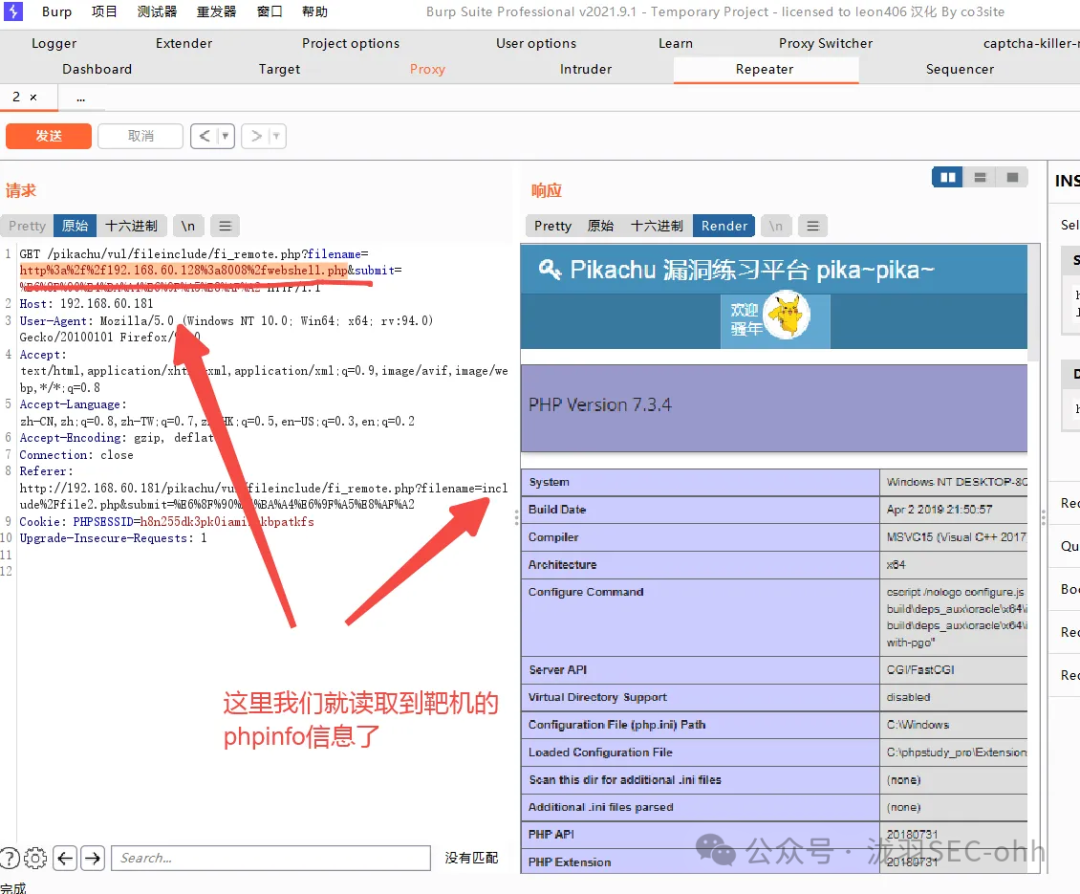The image size is (1080, 894).
Task: Click the Loaded Configuration File row label
Action: [600, 752]
